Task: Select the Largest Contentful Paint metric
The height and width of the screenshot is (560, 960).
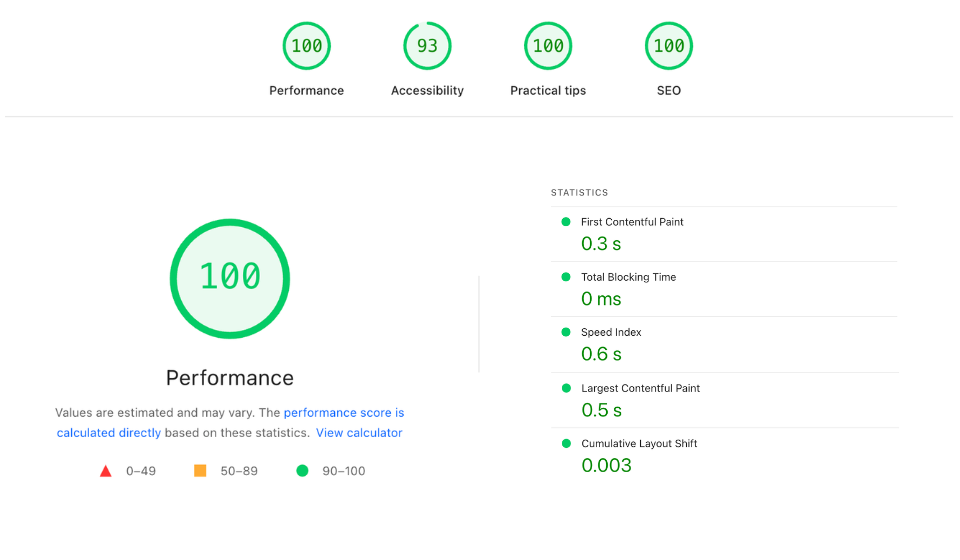Action: pyautogui.click(x=724, y=400)
